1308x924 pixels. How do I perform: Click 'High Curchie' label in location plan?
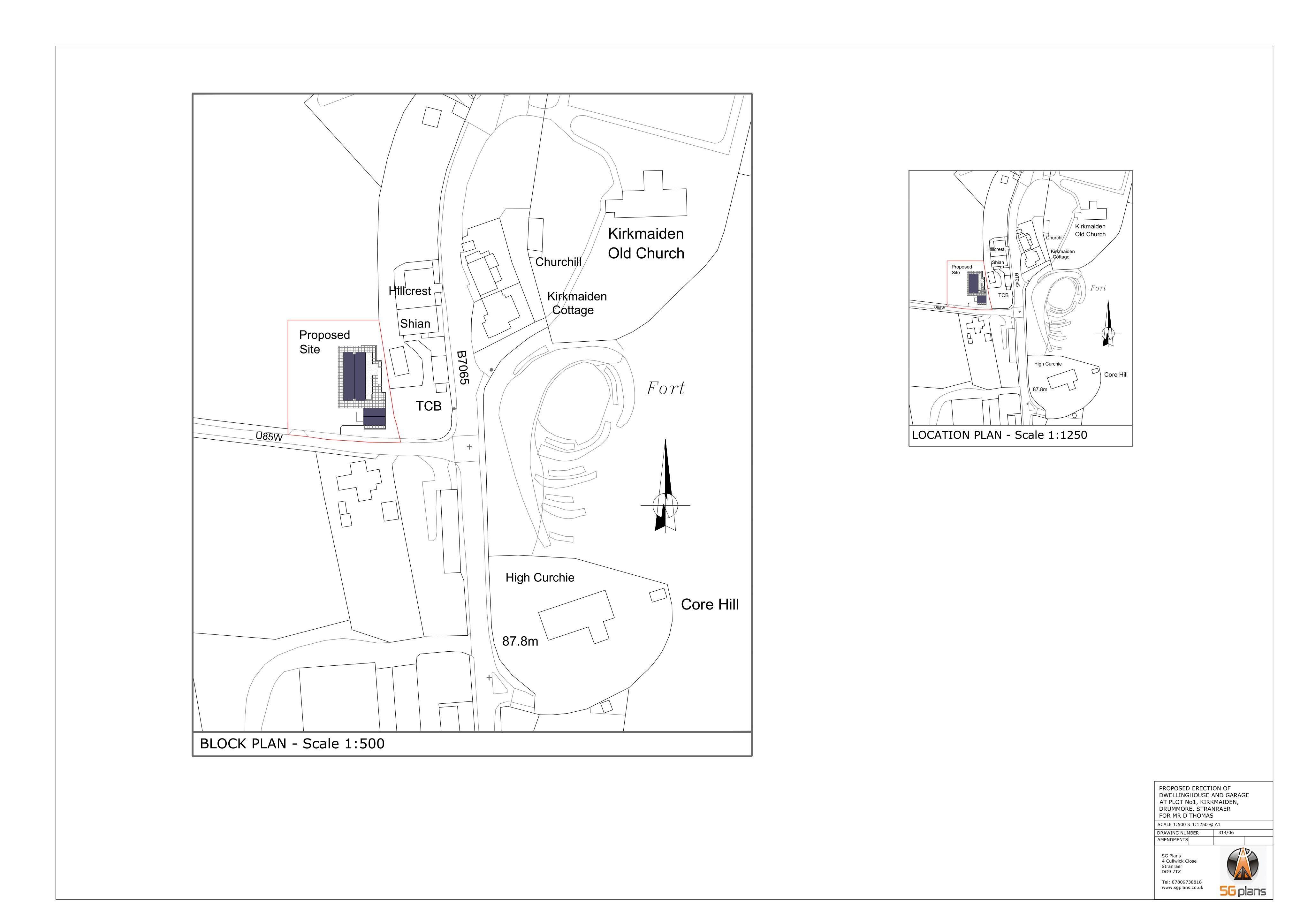[x=1048, y=364]
